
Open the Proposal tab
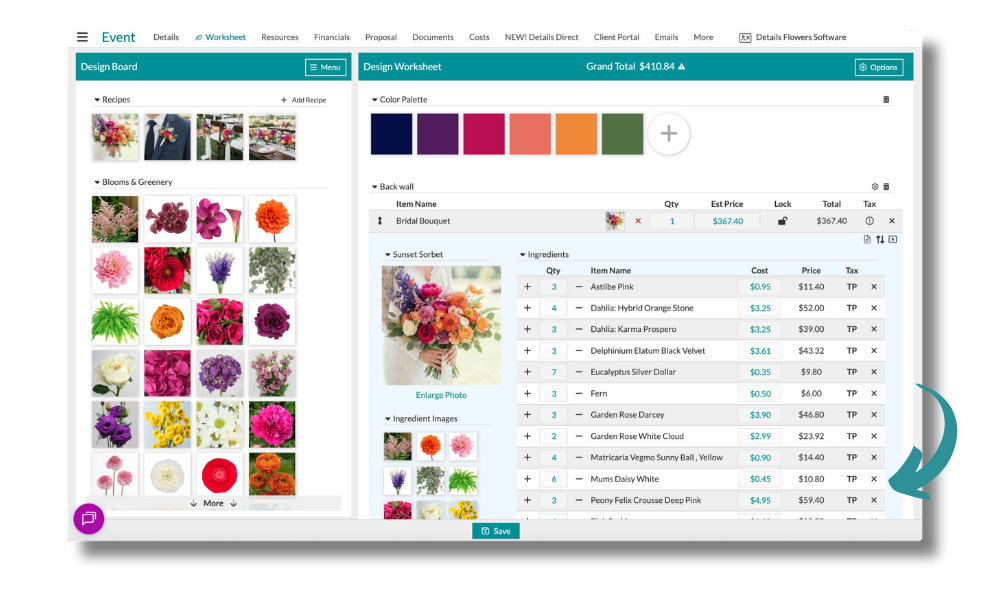[x=380, y=38]
